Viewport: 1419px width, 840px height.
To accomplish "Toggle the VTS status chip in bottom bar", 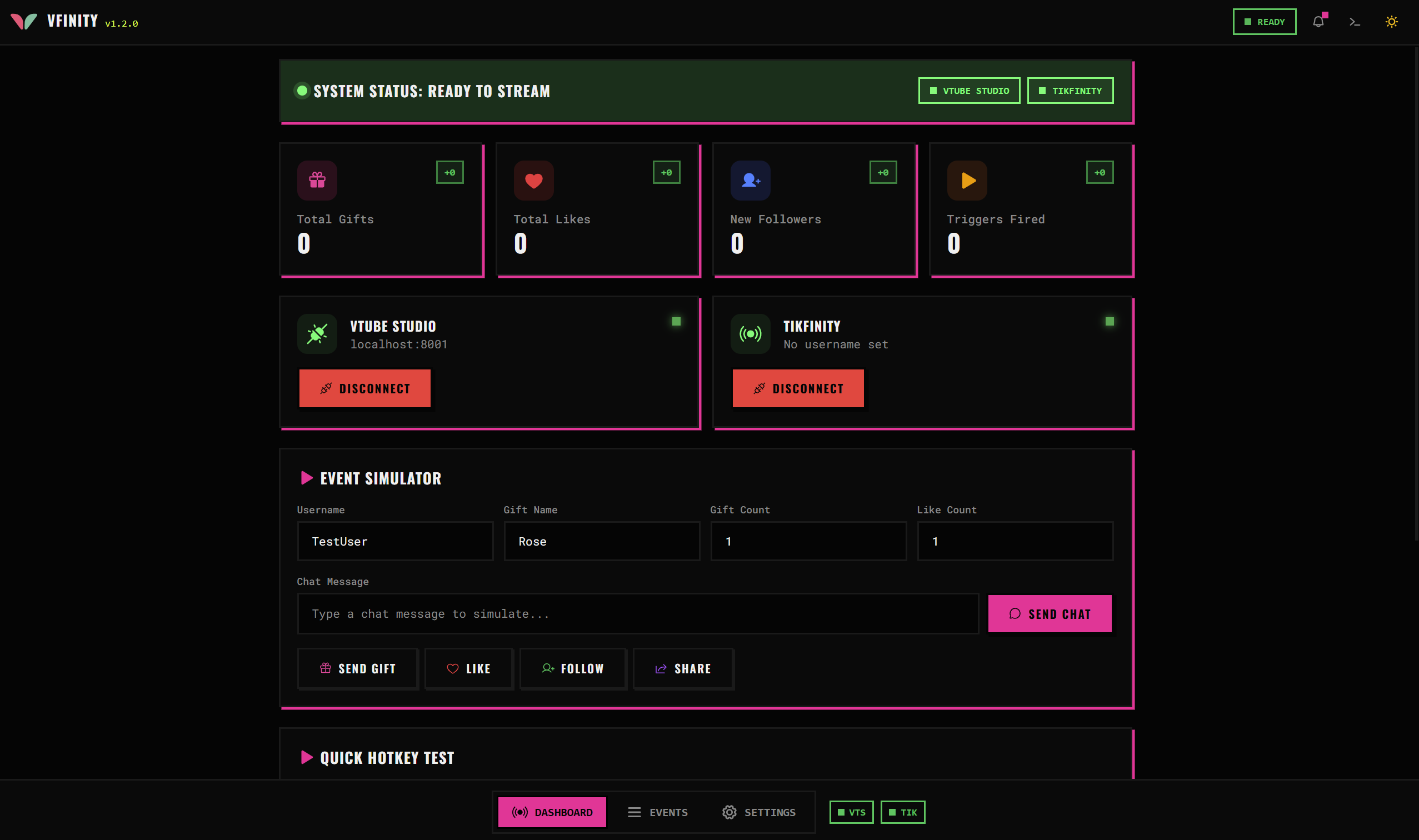I will pyautogui.click(x=851, y=812).
